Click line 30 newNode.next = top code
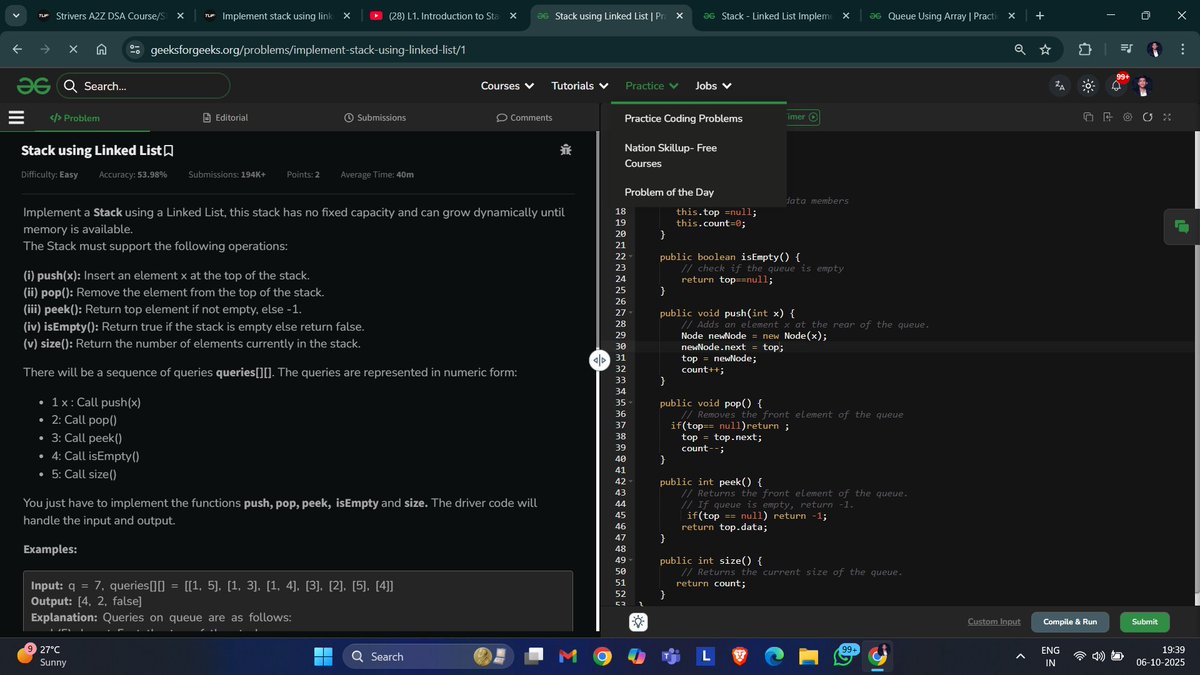Image resolution: width=1200 pixels, height=675 pixels. click(732, 347)
